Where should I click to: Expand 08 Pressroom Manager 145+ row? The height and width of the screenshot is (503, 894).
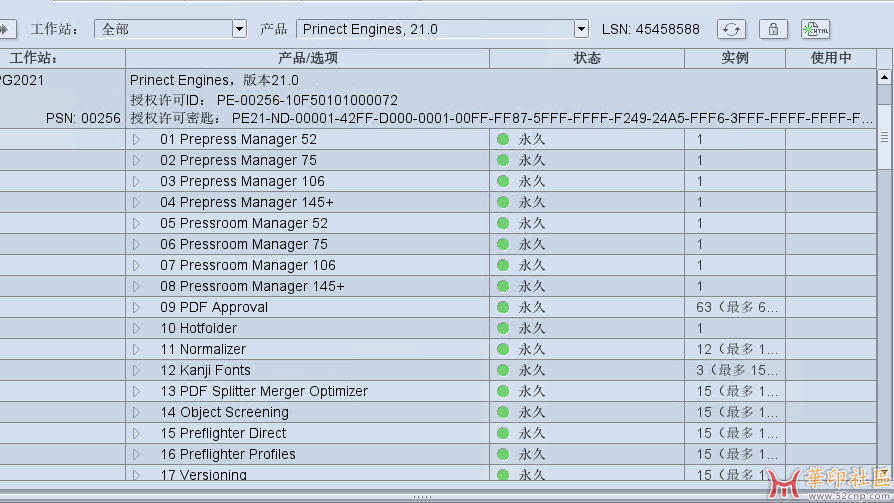[136, 286]
